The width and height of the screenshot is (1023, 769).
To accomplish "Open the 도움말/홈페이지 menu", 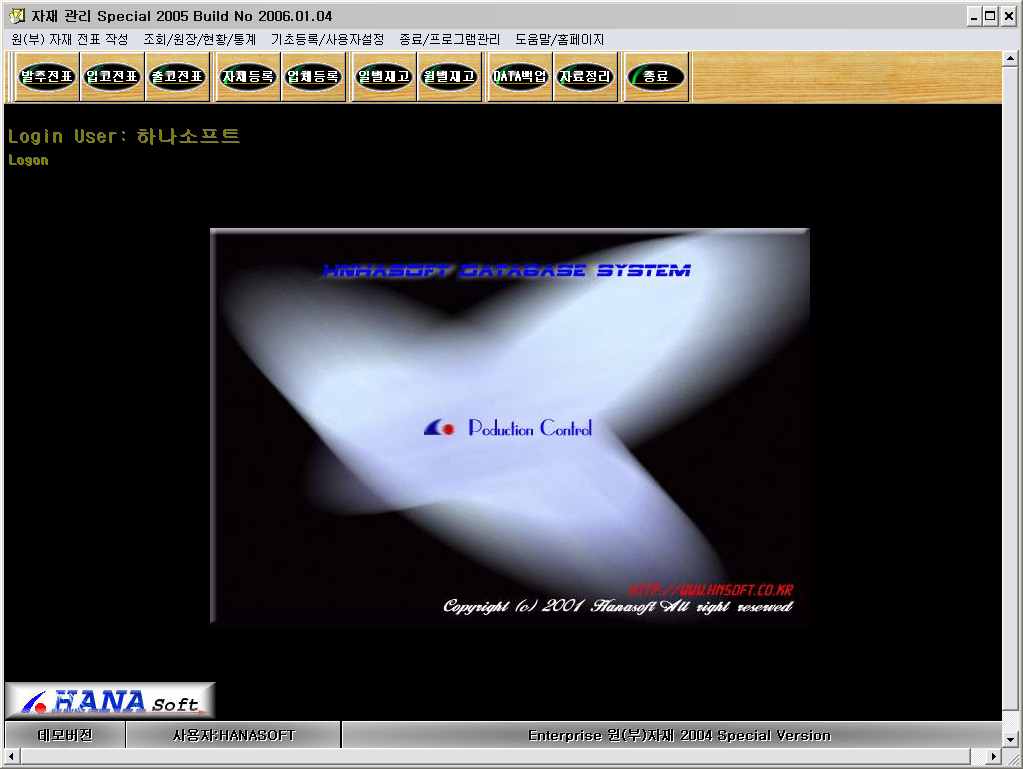I will (x=559, y=39).
